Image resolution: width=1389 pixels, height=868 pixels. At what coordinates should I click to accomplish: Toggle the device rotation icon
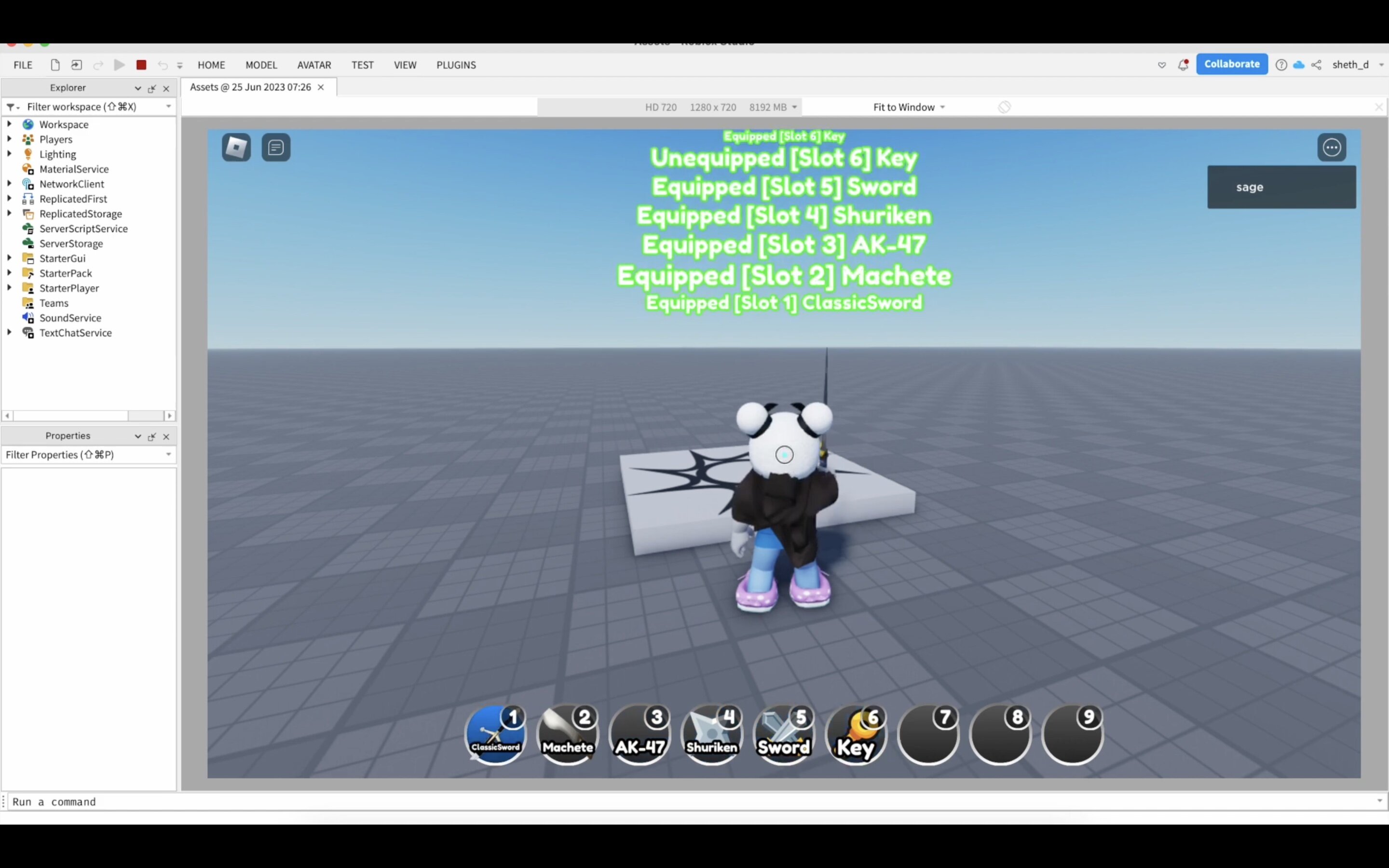pyautogui.click(x=1004, y=108)
